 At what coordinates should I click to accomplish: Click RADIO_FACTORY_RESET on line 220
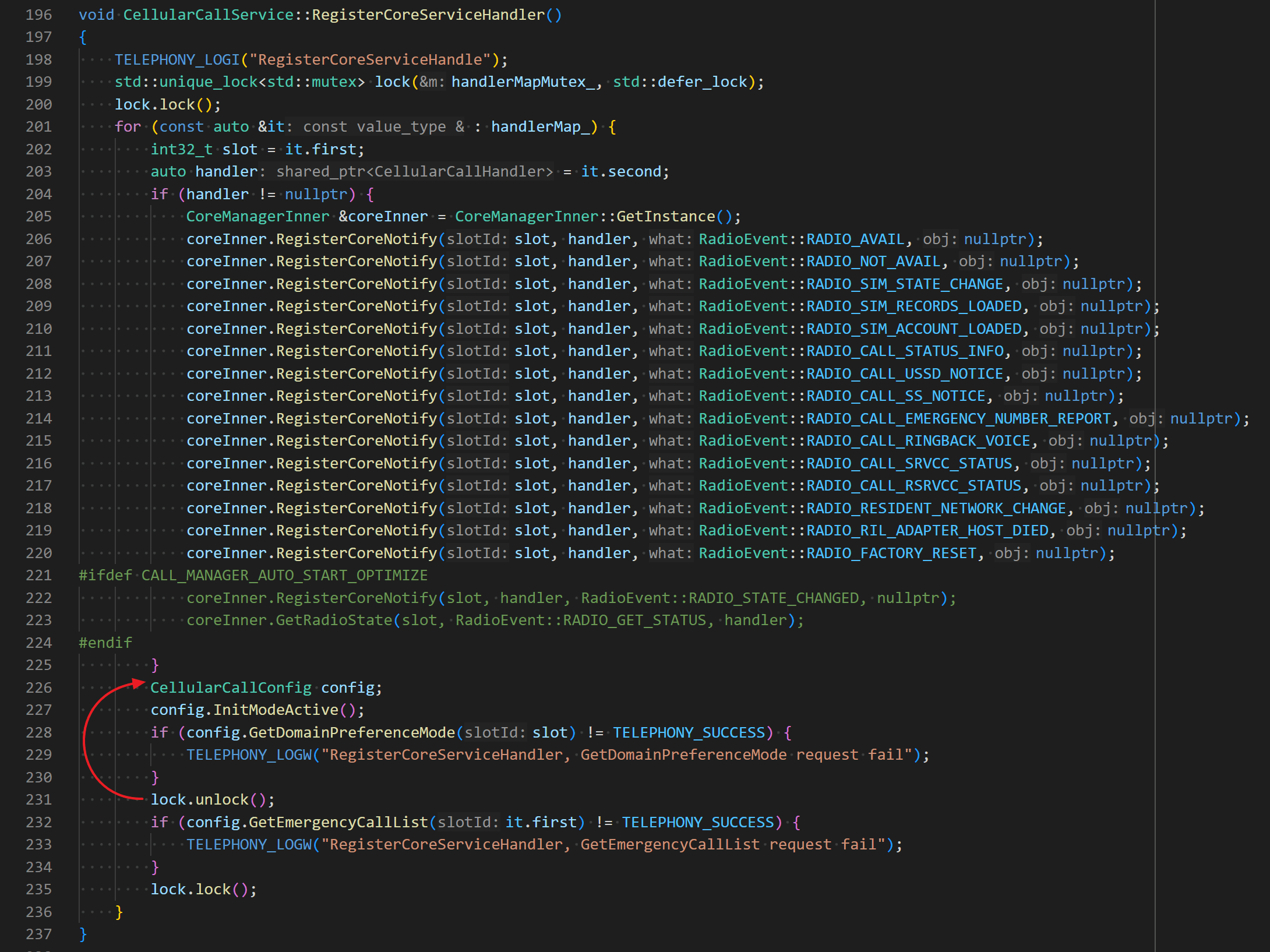(891, 553)
